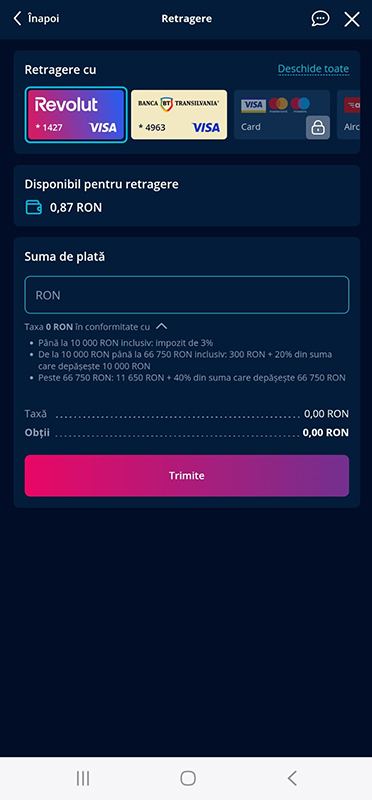Screen dimensions: 372x800
Task: Select the Revolut Visa card ending 1427
Action: 76,115
